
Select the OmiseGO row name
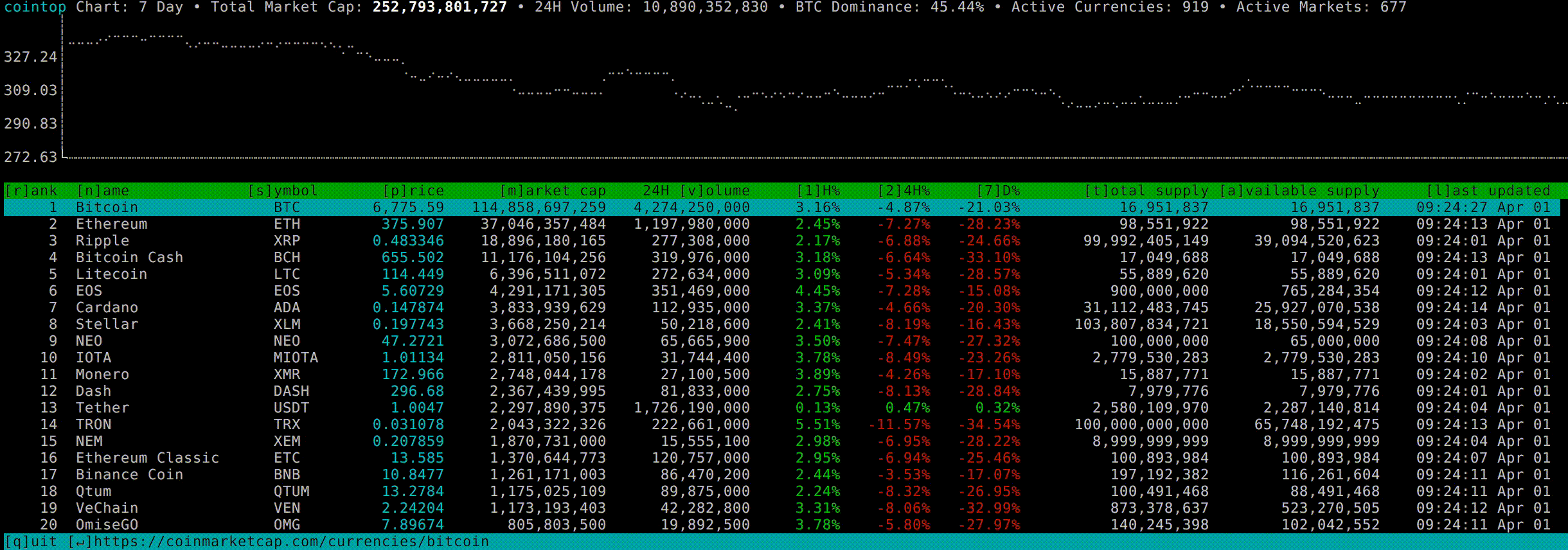[x=107, y=525]
